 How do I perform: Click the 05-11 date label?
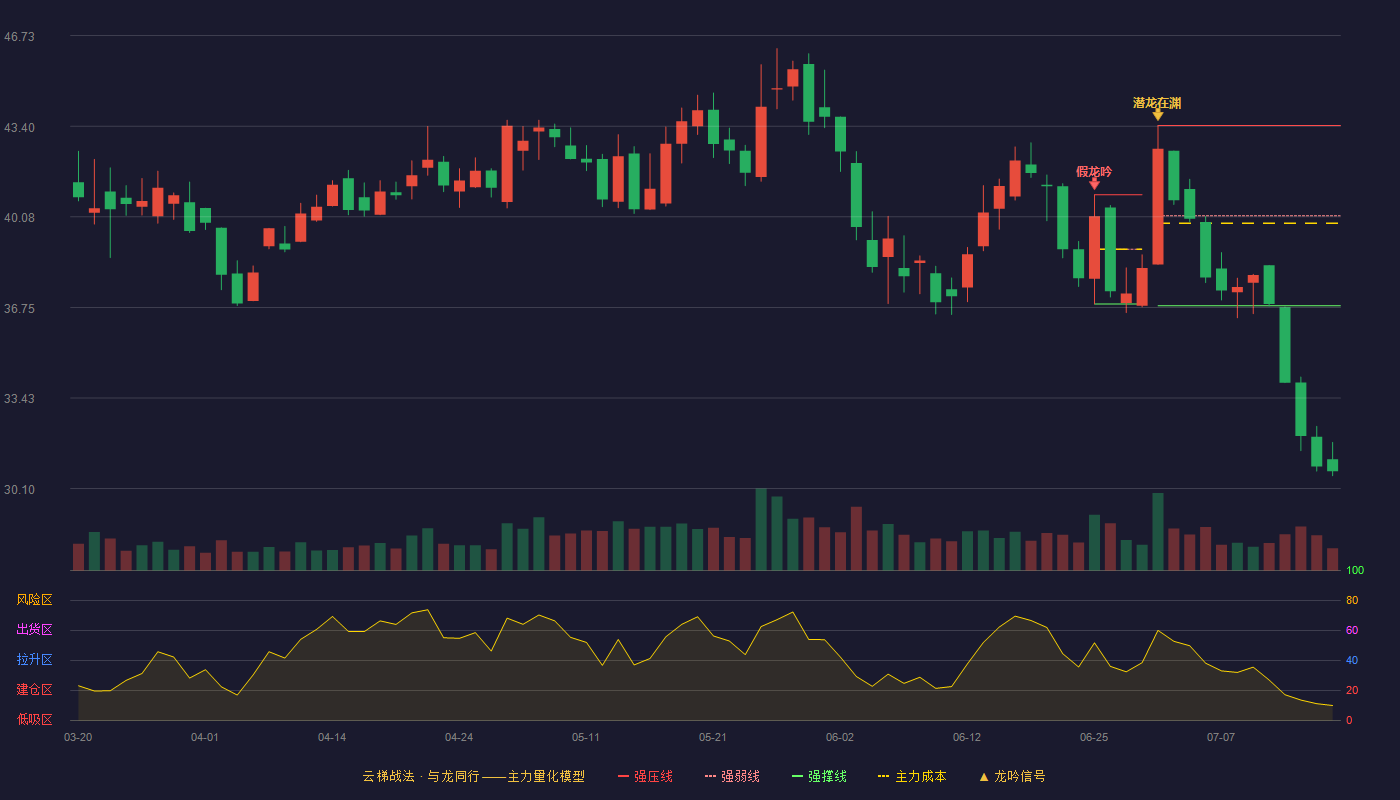[586, 737]
